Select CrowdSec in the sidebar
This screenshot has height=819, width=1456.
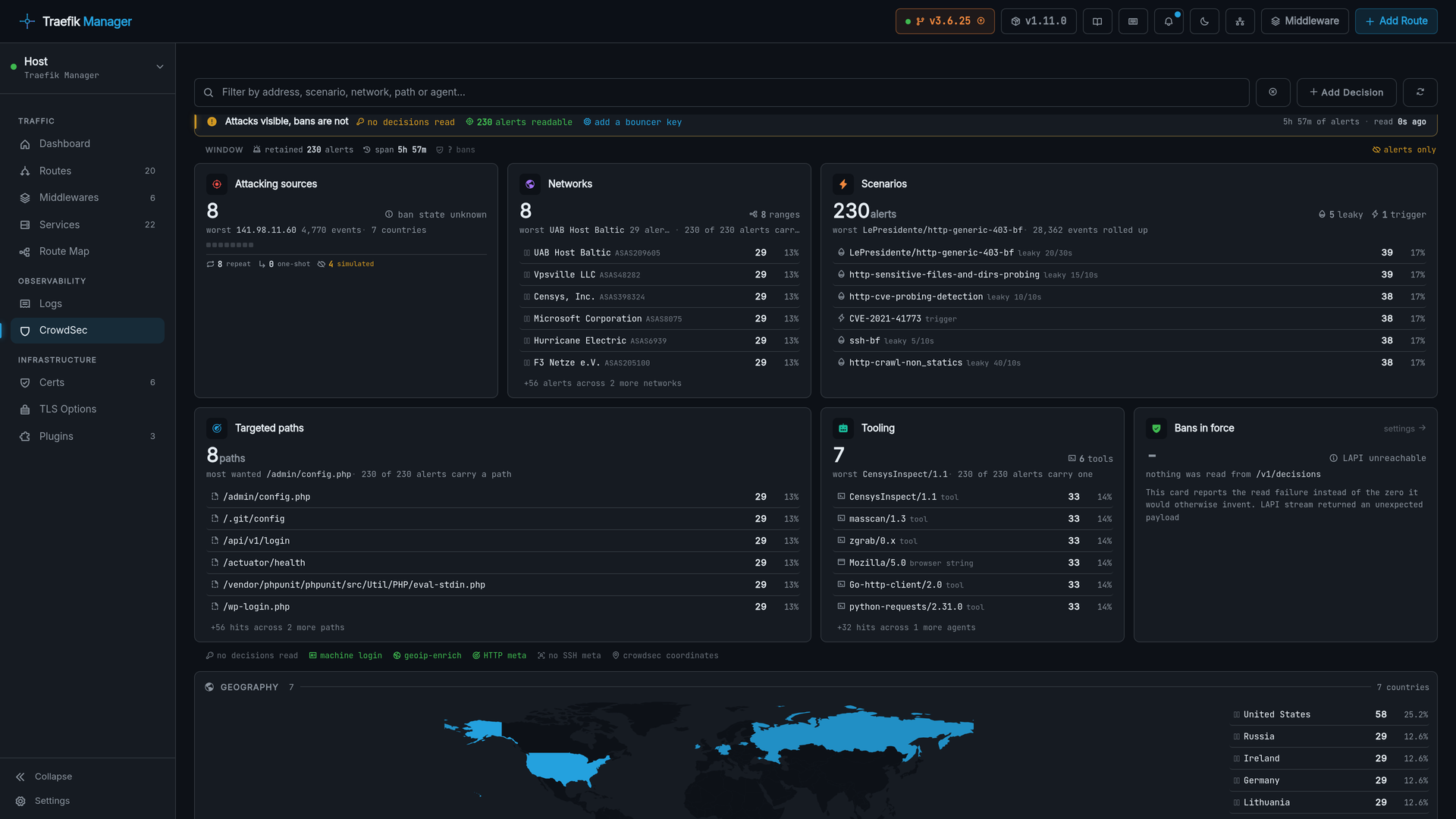pyautogui.click(x=87, y=331)
